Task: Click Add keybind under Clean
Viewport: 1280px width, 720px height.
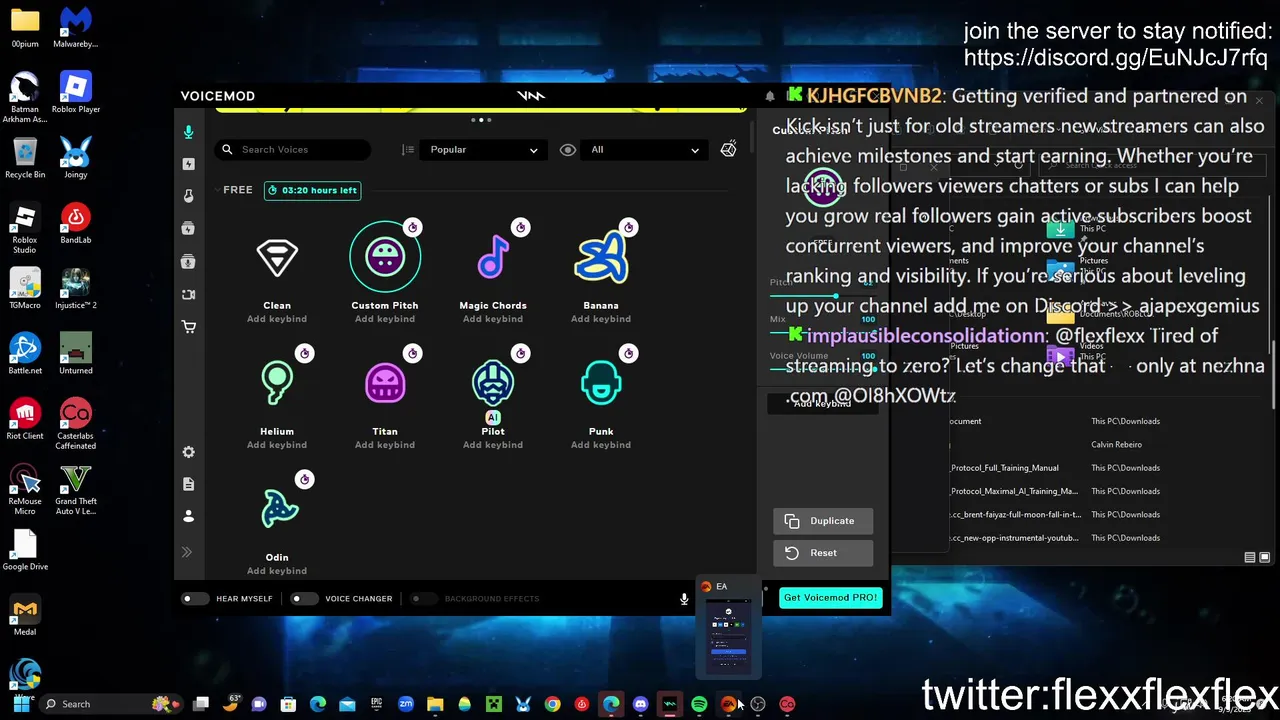Action: click(277, 319)
